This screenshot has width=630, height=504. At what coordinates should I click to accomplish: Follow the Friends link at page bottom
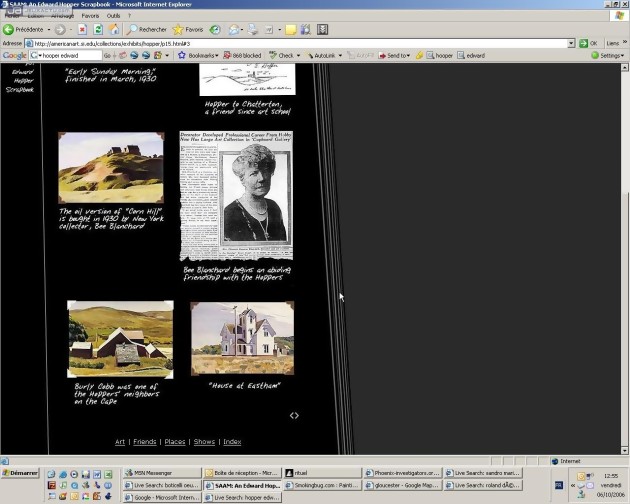click(x=145, y=442)
